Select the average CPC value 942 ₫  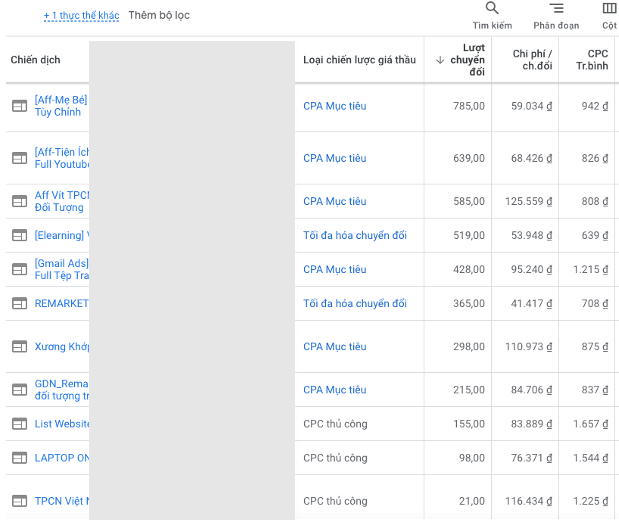tap(595, 106)
